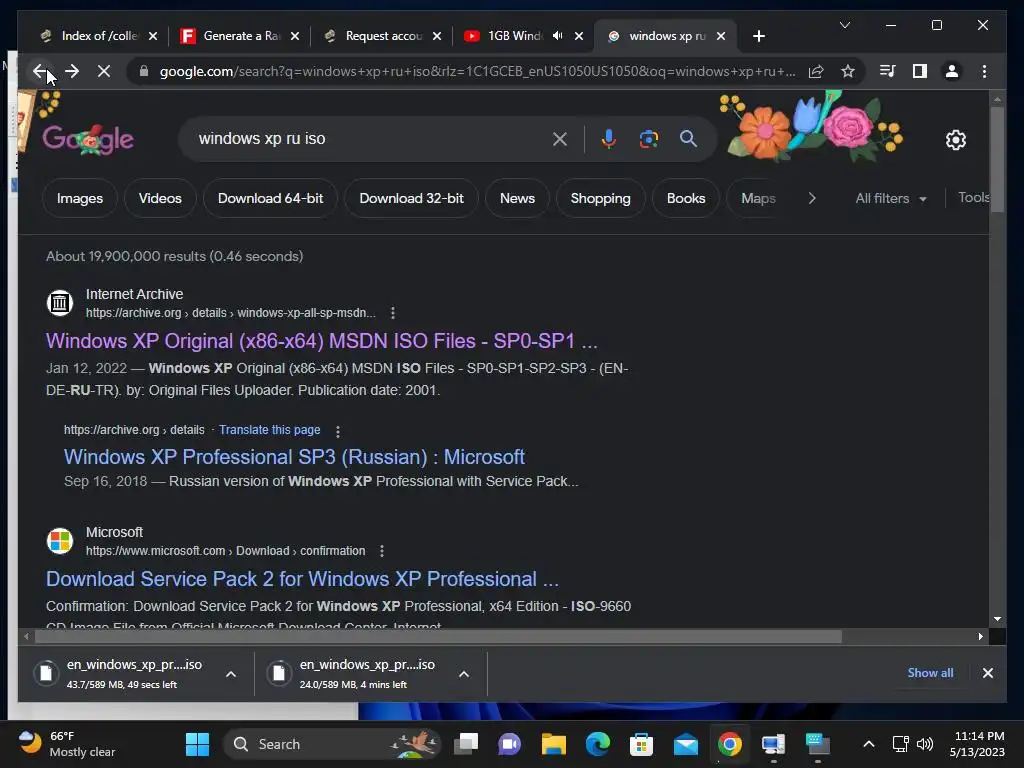Screen dimensions: 1024x768
Task: Click Show all downloads
Action: [930, 673]
